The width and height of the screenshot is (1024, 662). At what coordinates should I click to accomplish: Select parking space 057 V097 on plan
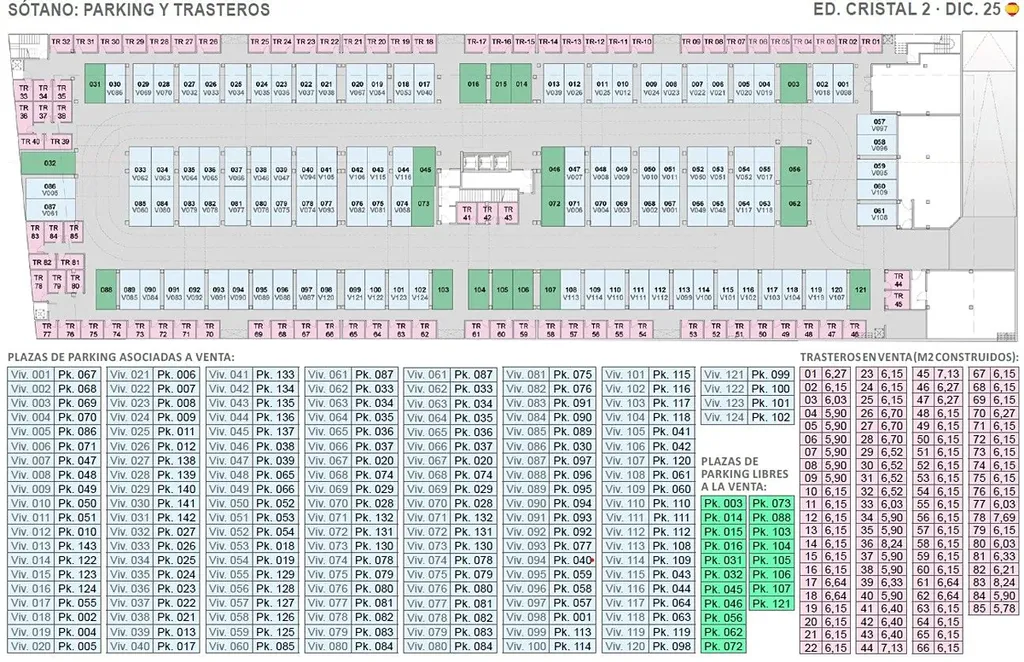point(879,124)
